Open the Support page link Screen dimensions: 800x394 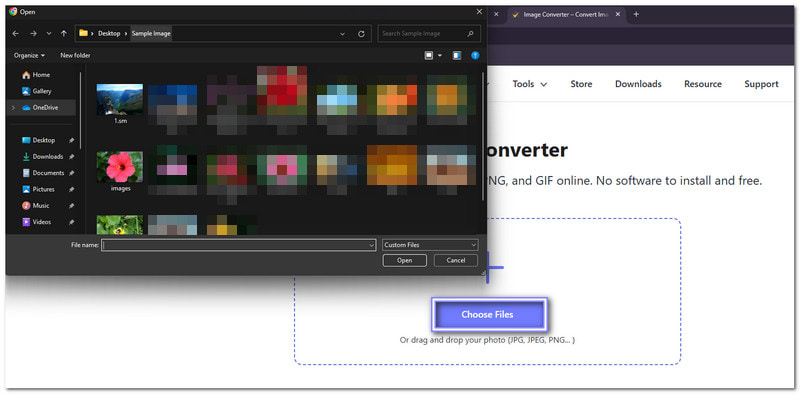[x=761, y=84]
